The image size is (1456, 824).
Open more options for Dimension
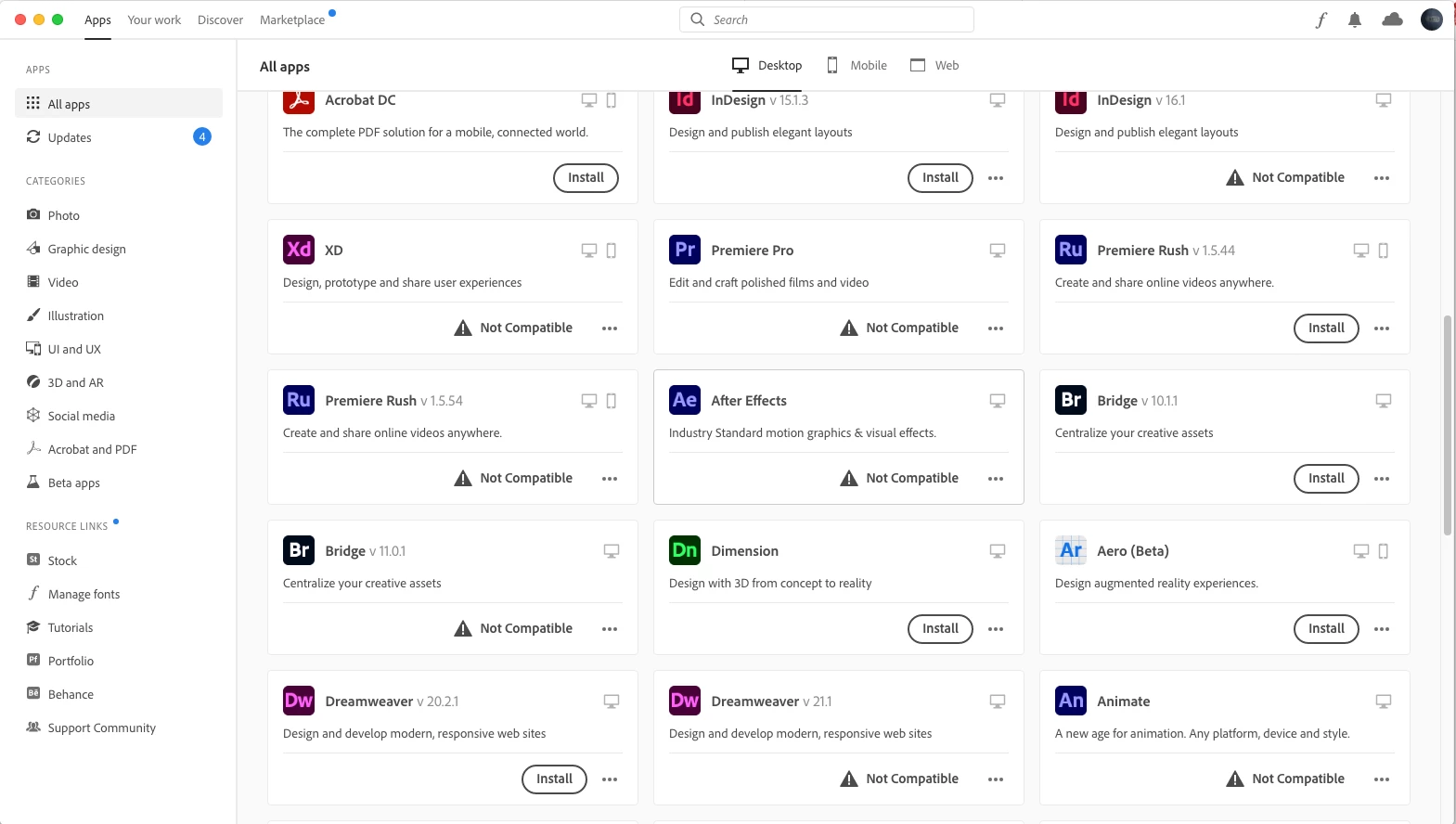(x=996, y=629)
